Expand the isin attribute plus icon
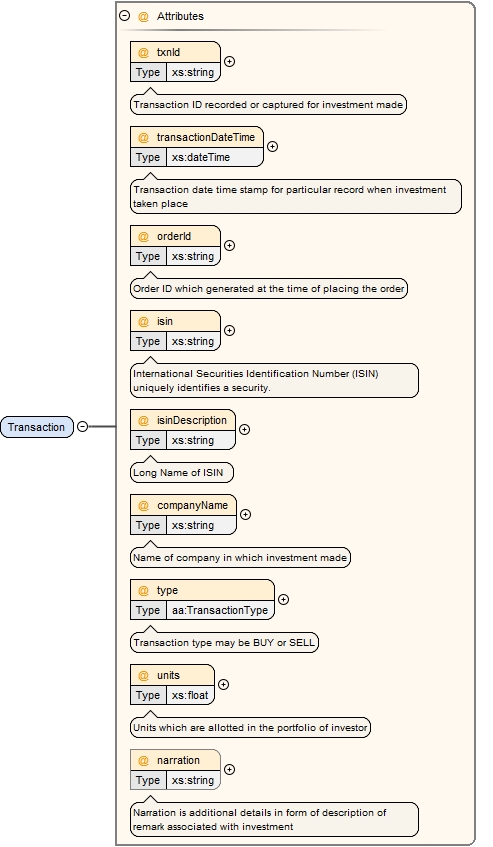 point(229,331)
